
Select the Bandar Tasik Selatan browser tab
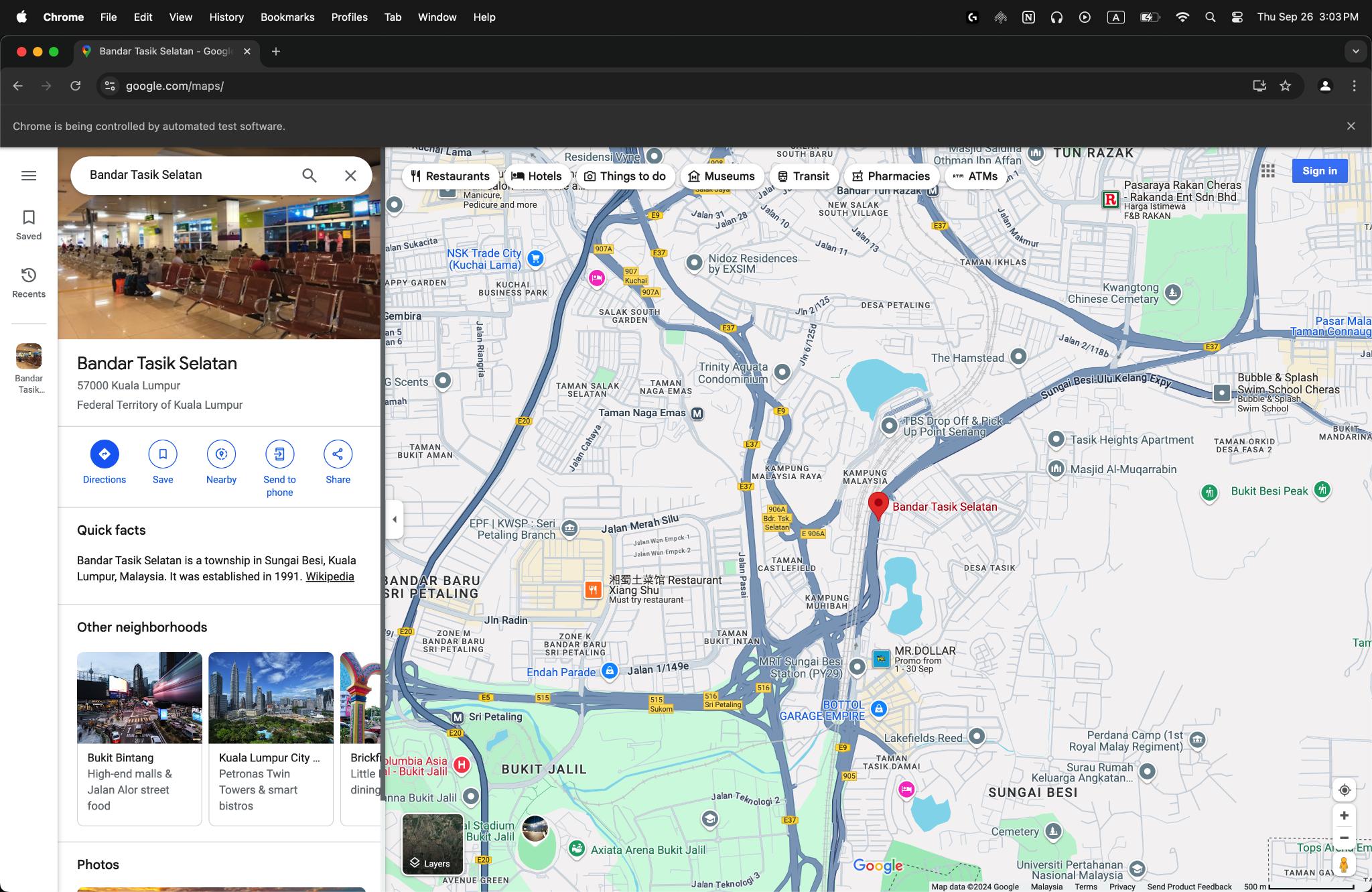click(x=165, y=52)
